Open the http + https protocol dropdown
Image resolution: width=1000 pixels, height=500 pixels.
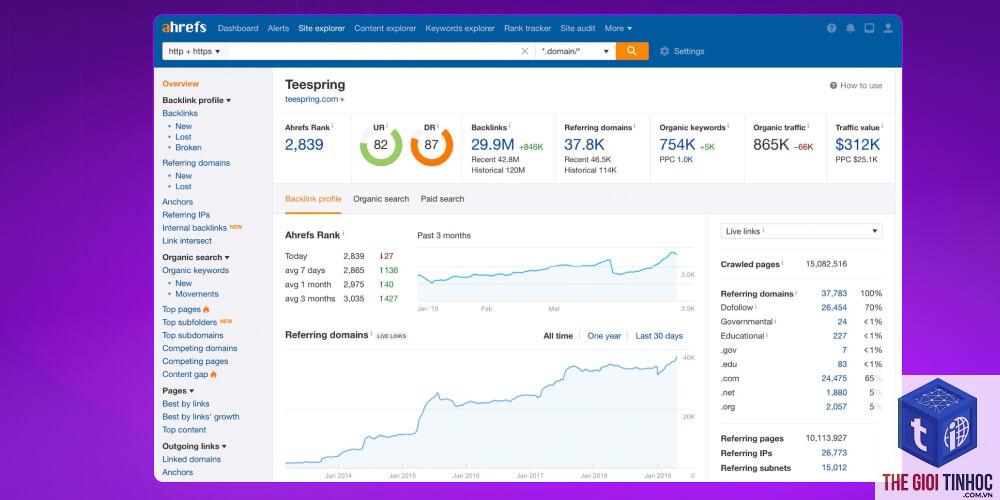coord(195,51)
